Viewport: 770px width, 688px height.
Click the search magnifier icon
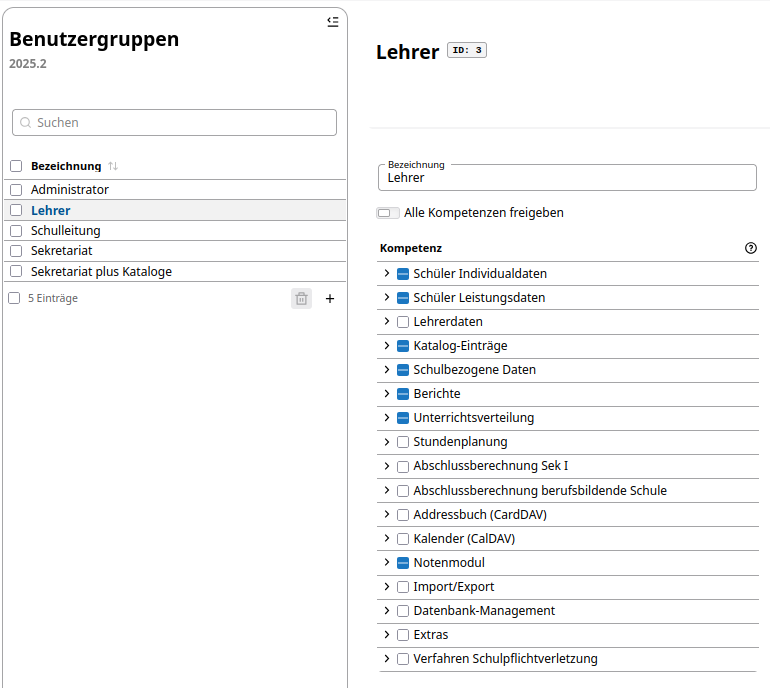pos(26,122)
